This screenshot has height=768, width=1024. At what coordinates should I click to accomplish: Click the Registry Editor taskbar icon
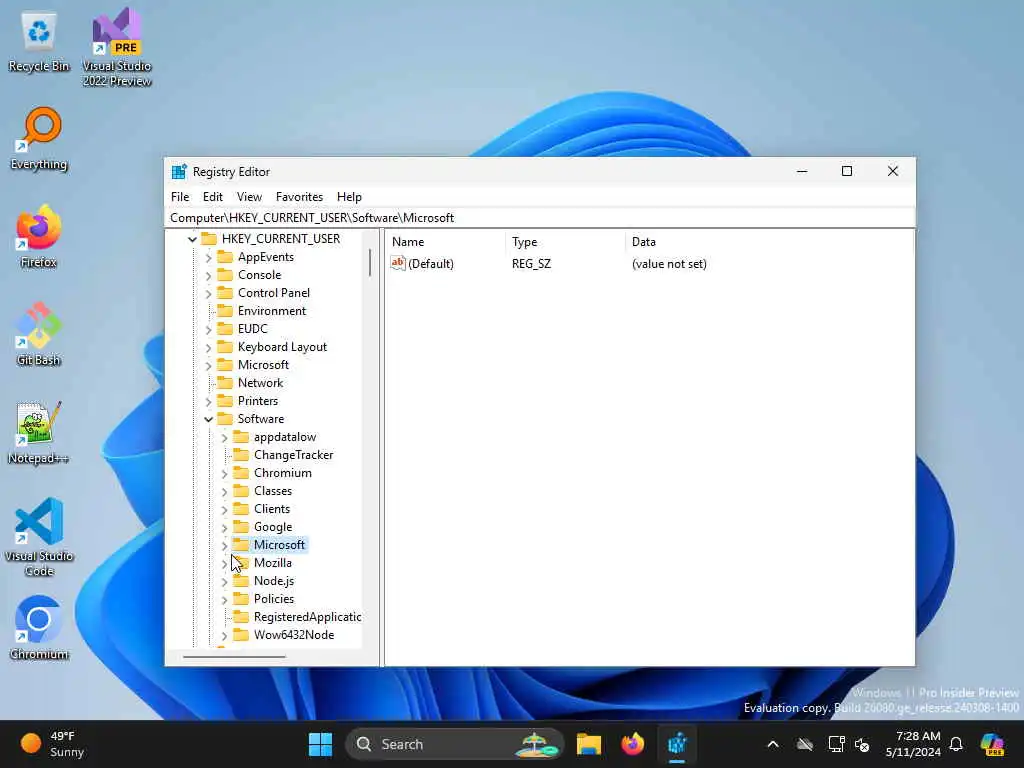tap(677, 744)
